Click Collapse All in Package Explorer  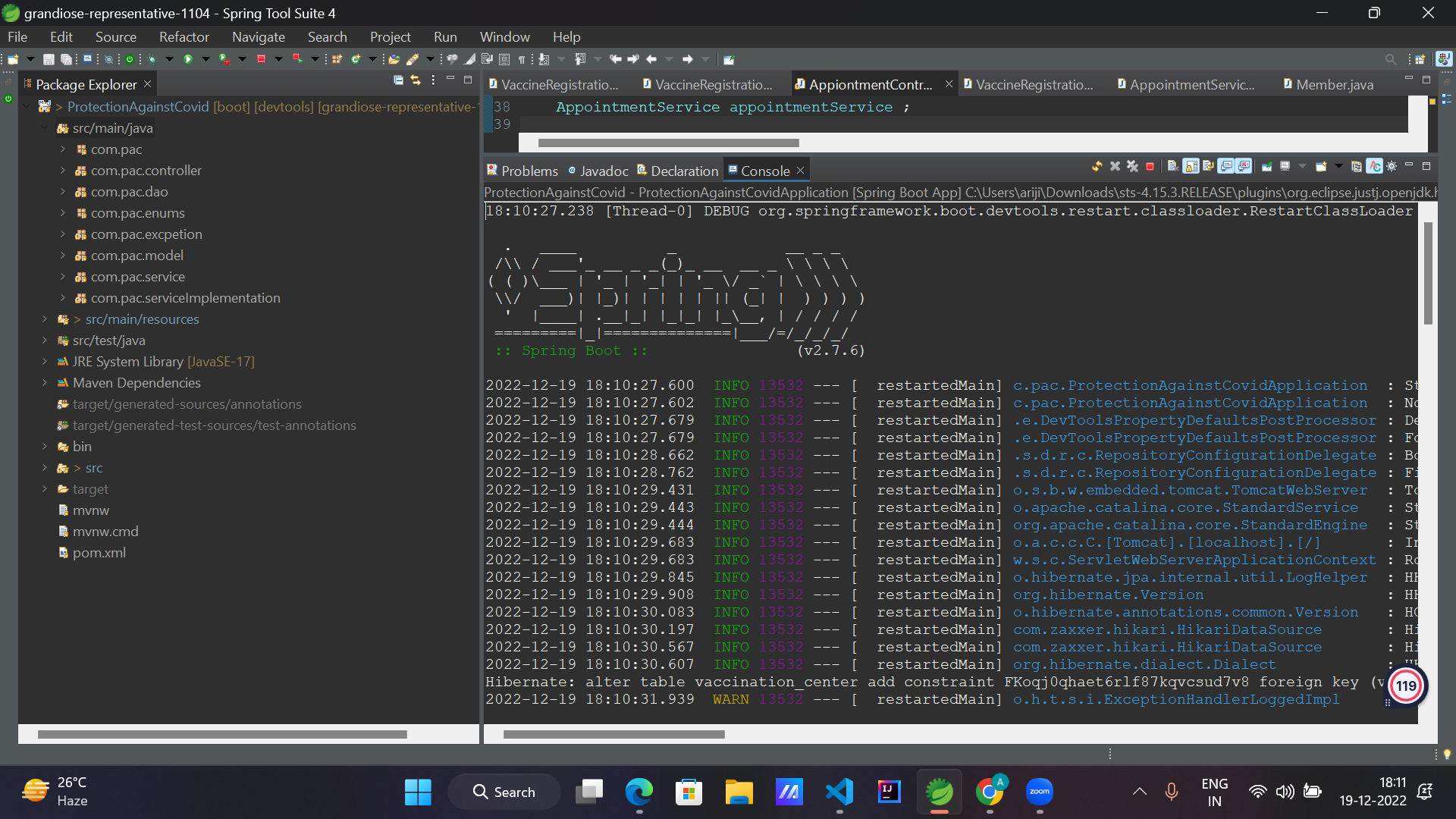[x=398, y=80]
